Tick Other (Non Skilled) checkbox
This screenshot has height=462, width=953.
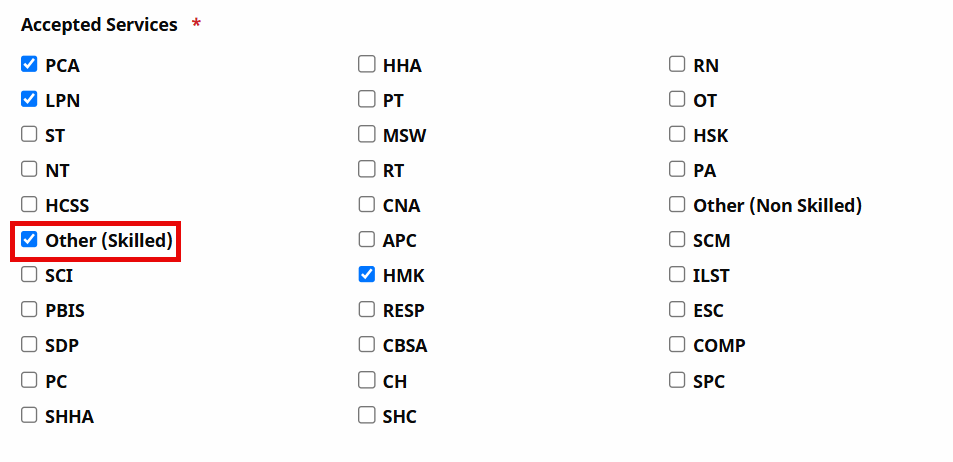click(677, 205)
